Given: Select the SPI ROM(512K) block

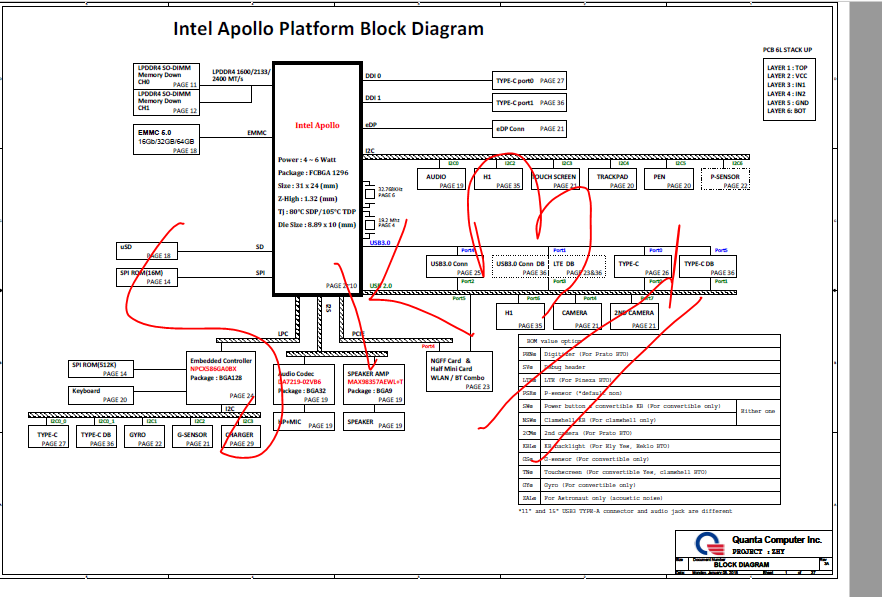Looking at the screenshot, I should point(101,369).
